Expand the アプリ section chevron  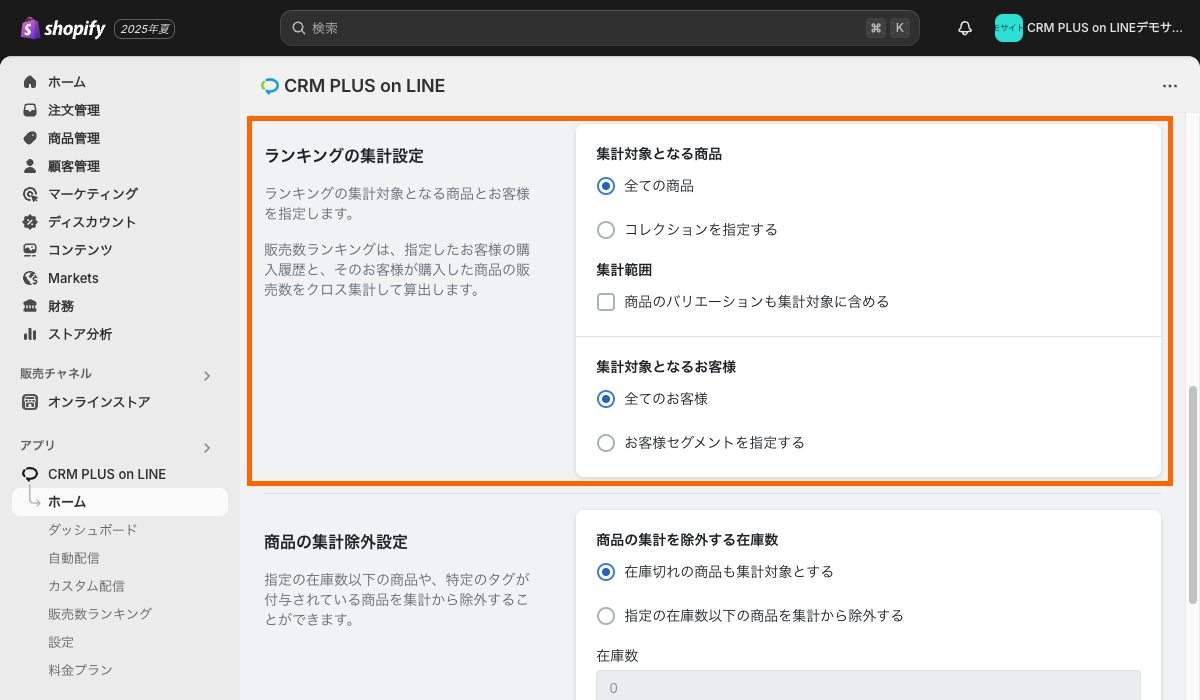pyautogui.click(x=207, y=448)
